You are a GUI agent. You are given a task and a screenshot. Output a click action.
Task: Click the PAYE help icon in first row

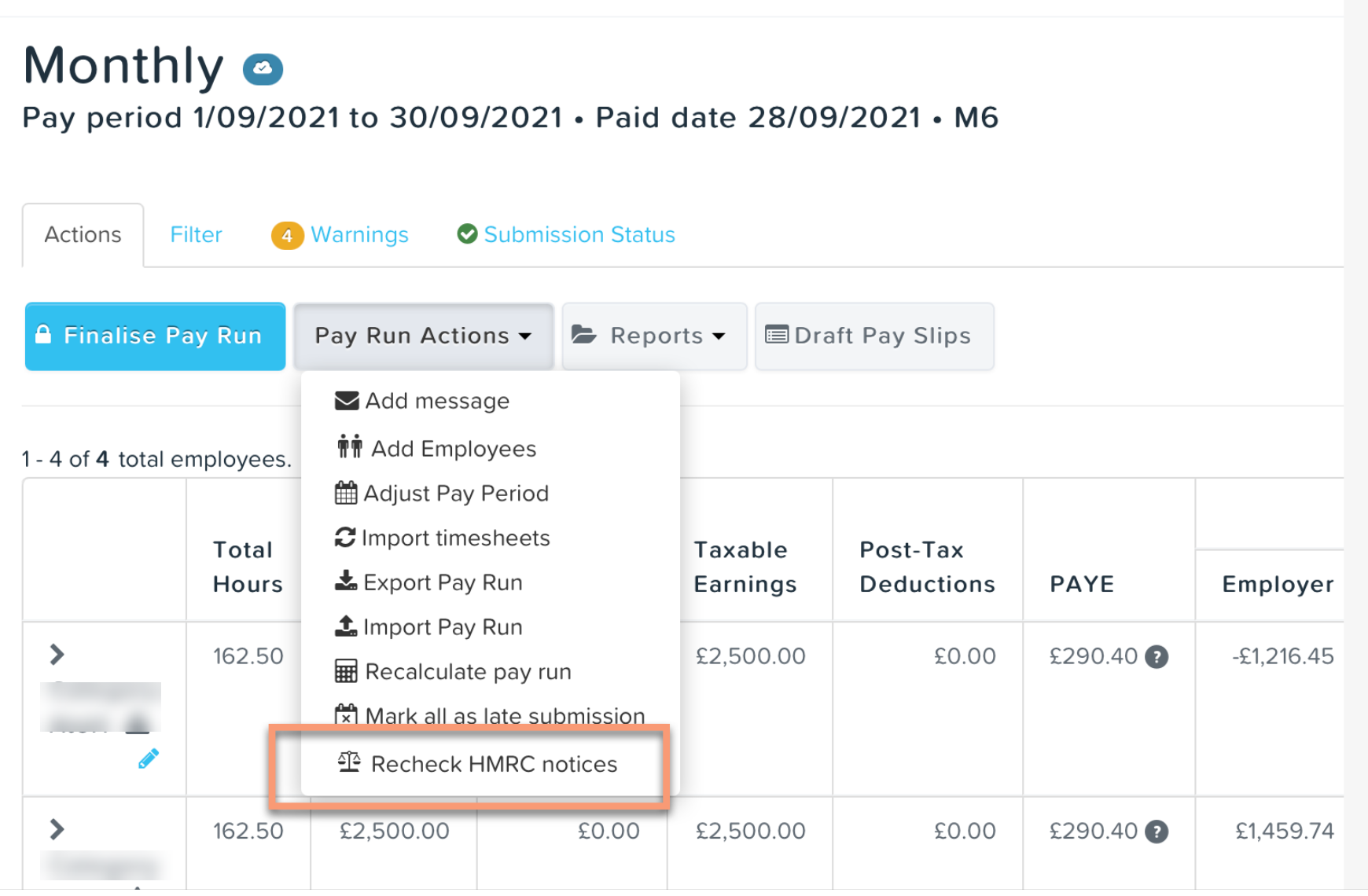1156,656
